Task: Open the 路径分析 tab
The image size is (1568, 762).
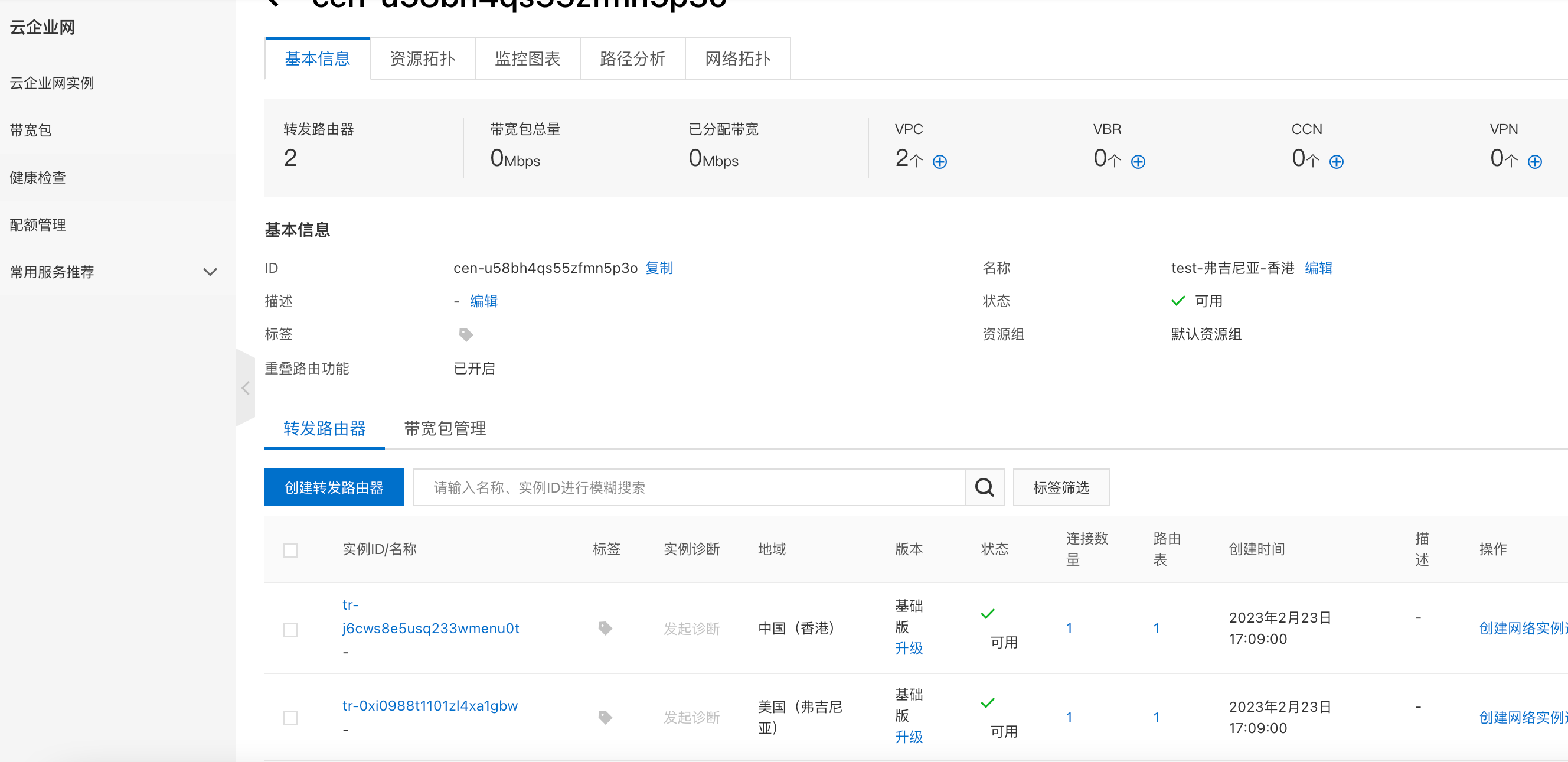Action: [x=632, y=58]
